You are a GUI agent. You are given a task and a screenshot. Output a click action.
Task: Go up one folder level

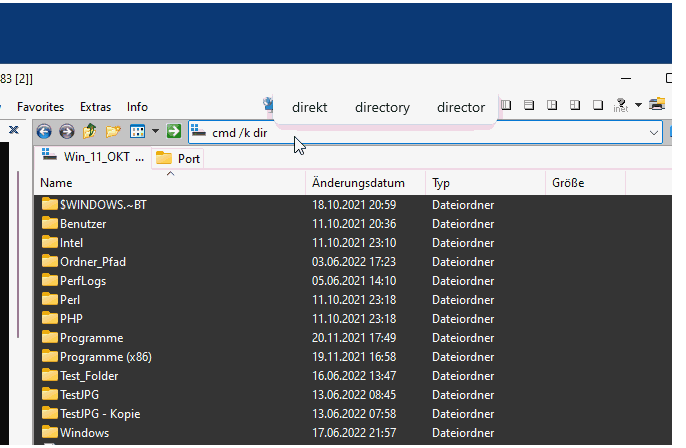click(90, 132)
